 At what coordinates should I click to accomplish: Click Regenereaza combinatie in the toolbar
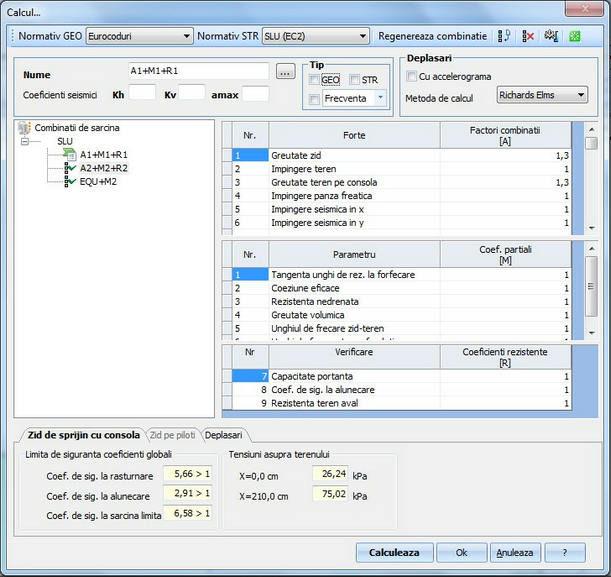tap(433, 36)
